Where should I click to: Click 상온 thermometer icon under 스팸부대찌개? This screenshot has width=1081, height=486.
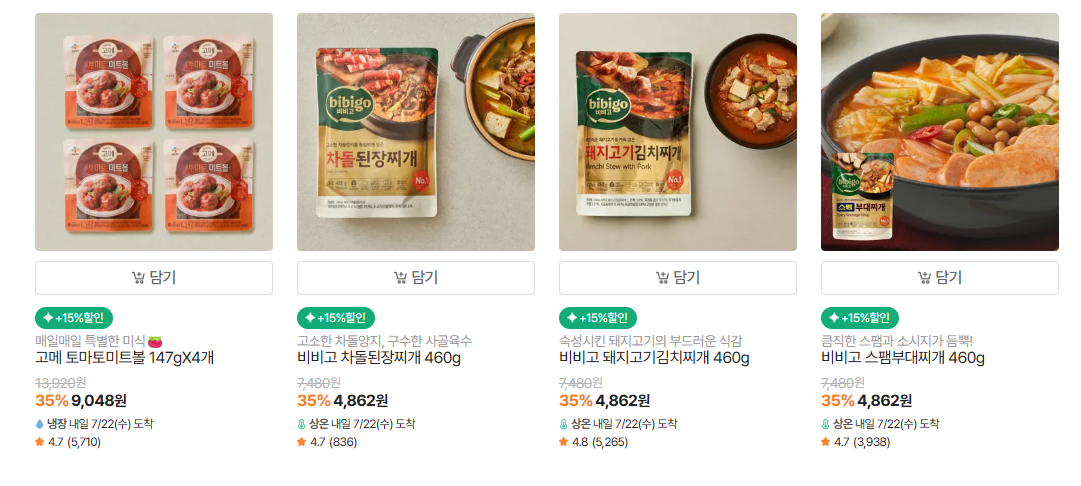pyautogui.click(x=825, y=424)
